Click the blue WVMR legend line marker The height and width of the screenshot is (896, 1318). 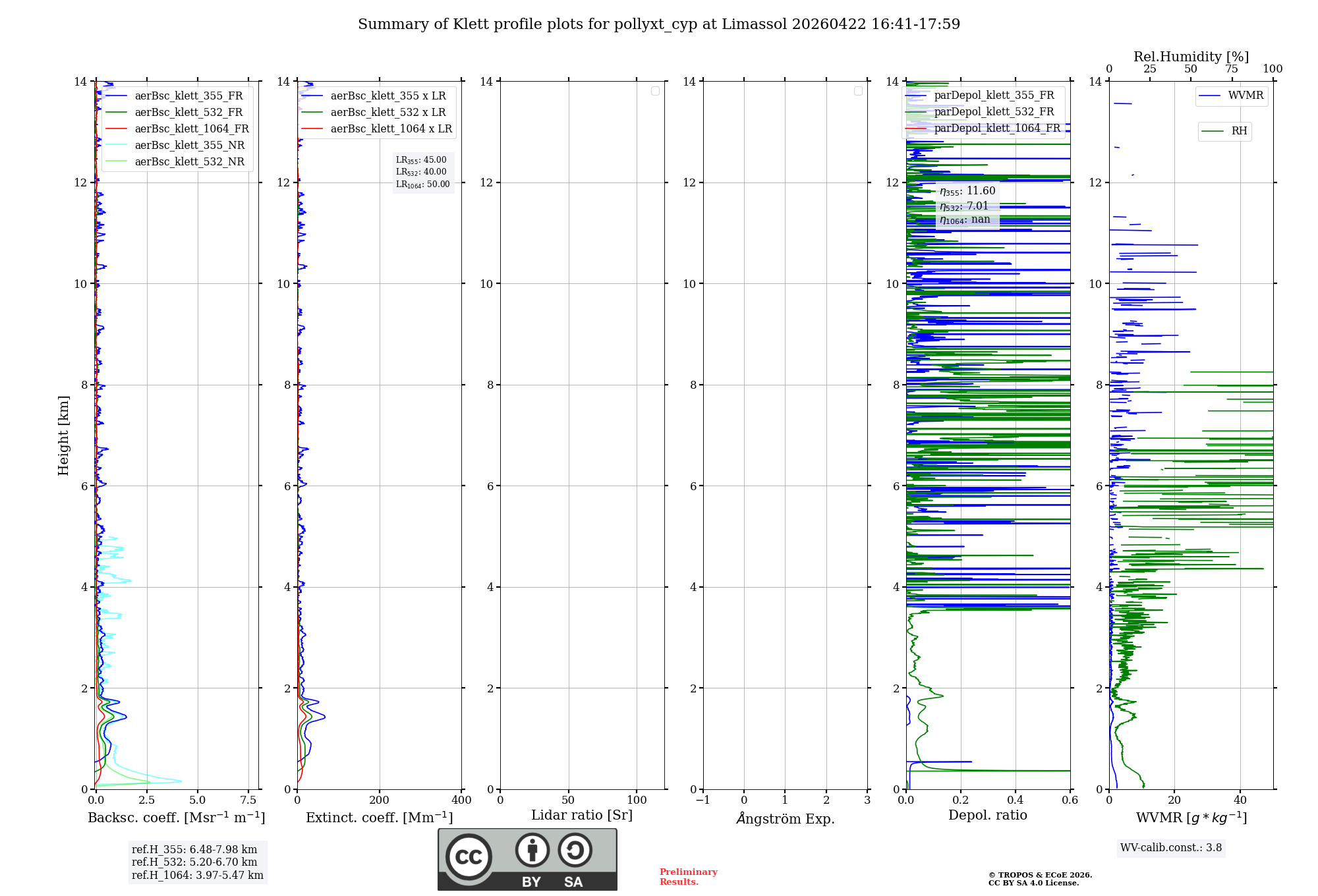[x=1209, y=96]
